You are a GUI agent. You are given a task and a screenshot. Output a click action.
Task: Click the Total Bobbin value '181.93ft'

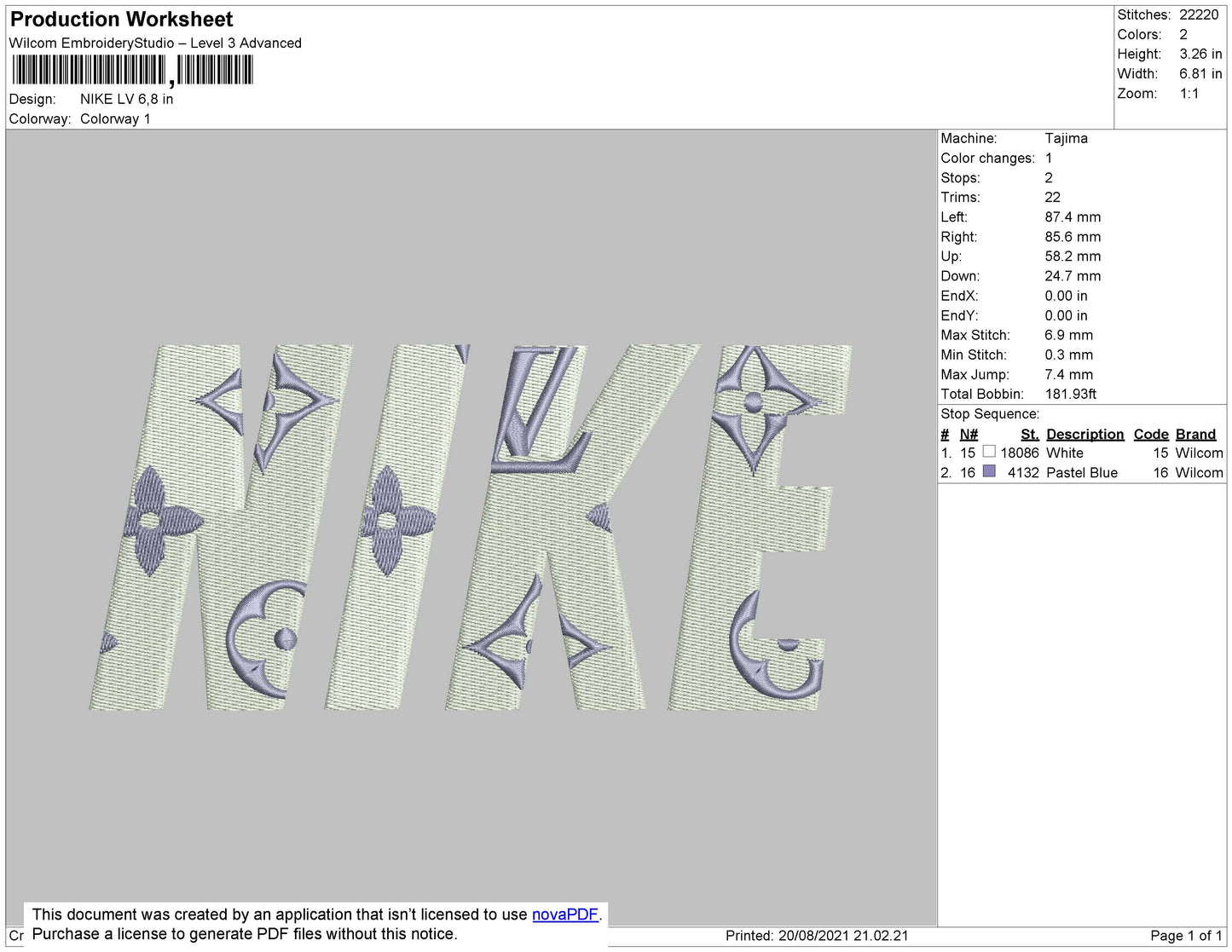pyautogui.click(x=1071, y=394)
